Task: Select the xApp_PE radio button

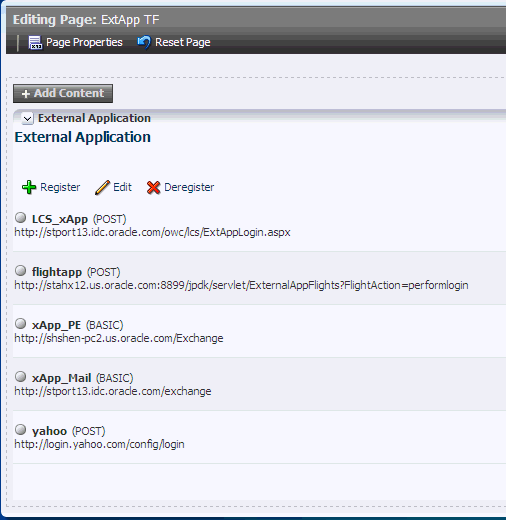Action: 21,324
